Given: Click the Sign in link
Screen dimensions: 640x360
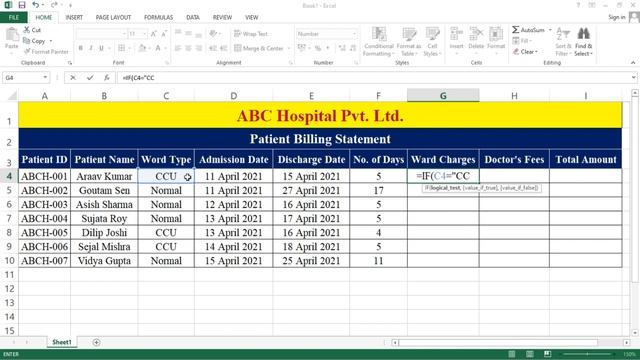Looking at the screenshot, I should pos(616,17).
